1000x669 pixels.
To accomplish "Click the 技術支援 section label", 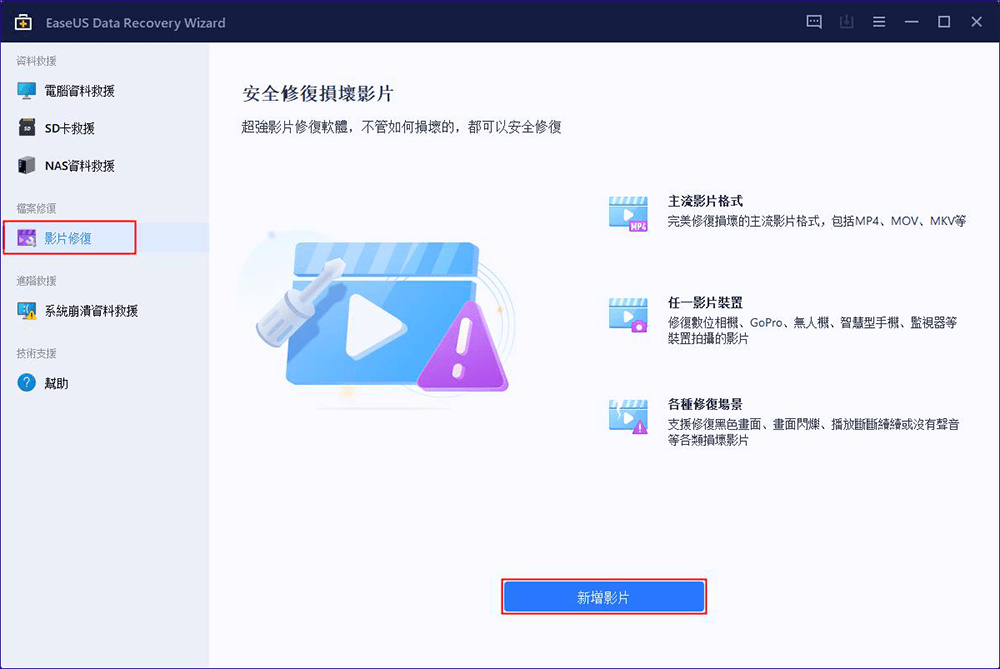I will coord(36,353).
